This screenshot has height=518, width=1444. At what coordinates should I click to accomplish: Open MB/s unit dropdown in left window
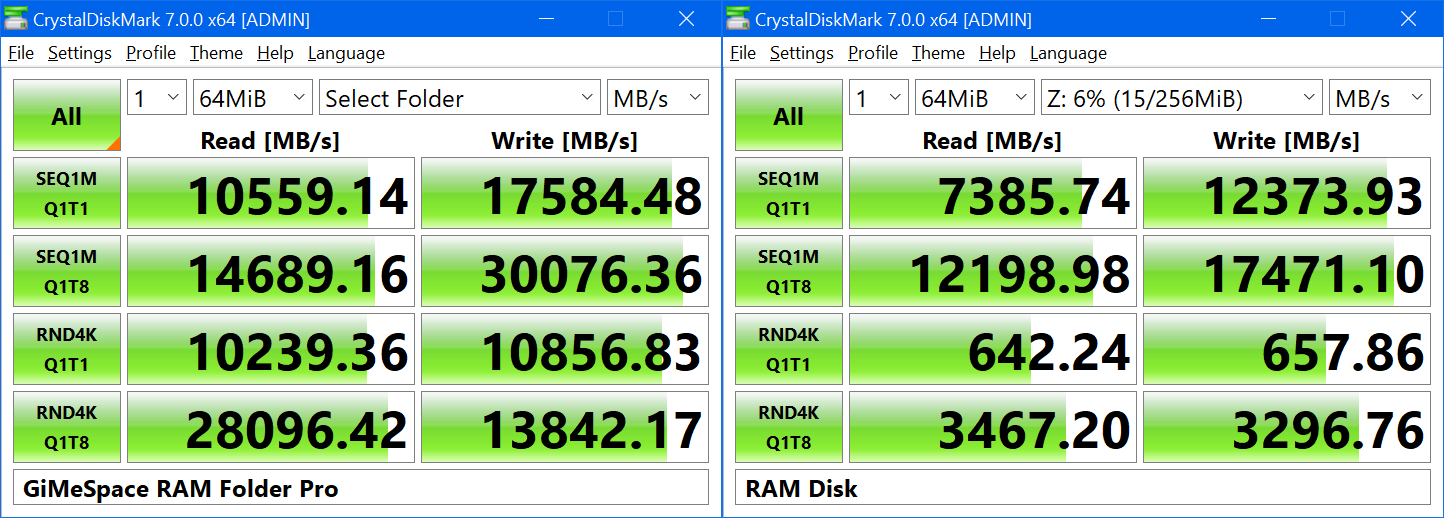click(658, 98)
